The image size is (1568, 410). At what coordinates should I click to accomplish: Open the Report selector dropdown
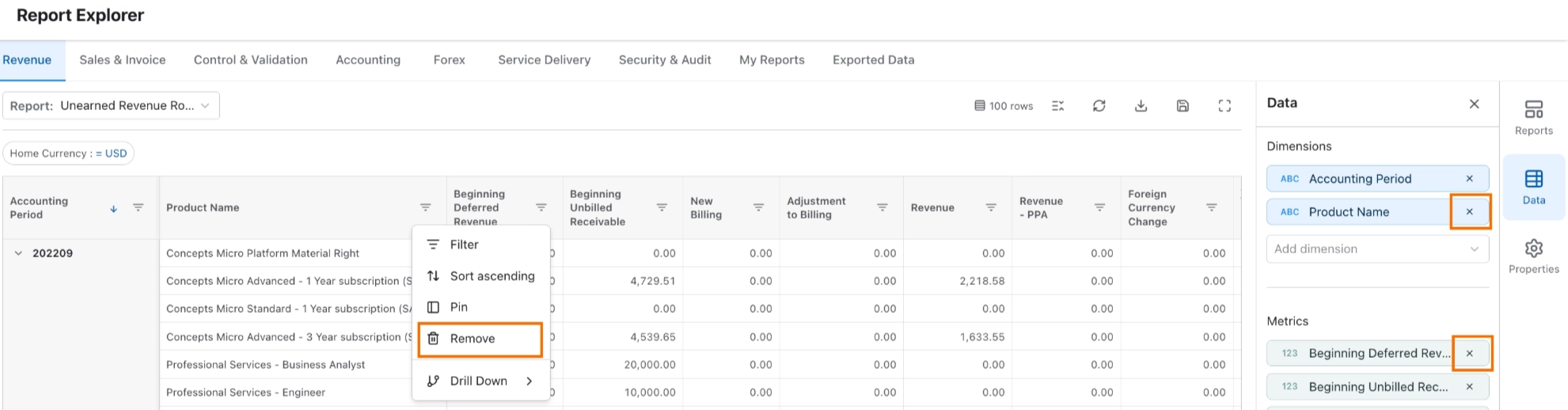pos(111,106)
